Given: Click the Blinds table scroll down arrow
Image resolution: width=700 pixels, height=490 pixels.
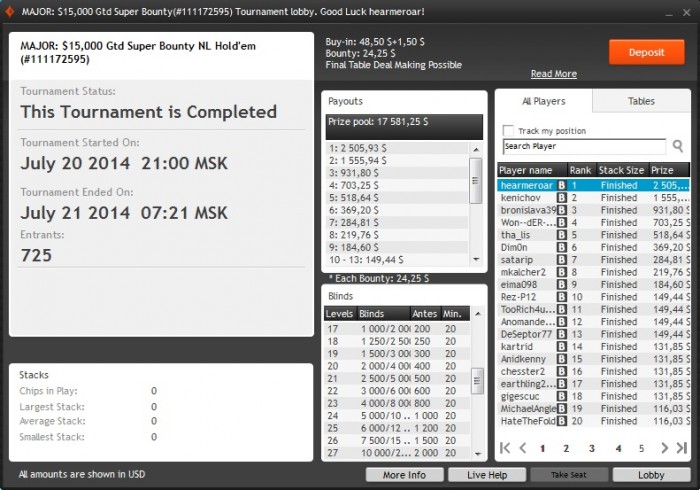Looking at the screenshot, I should (478, 454).
